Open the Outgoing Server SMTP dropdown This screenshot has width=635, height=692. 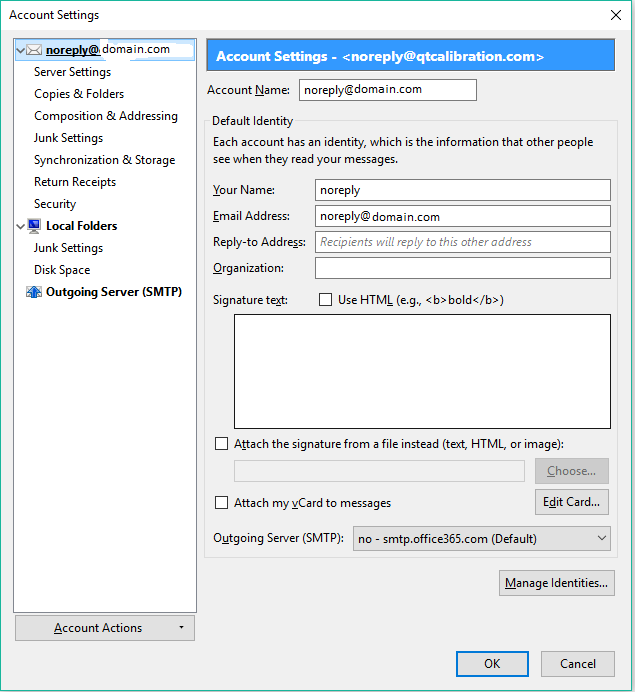click(x=481, y=539)
